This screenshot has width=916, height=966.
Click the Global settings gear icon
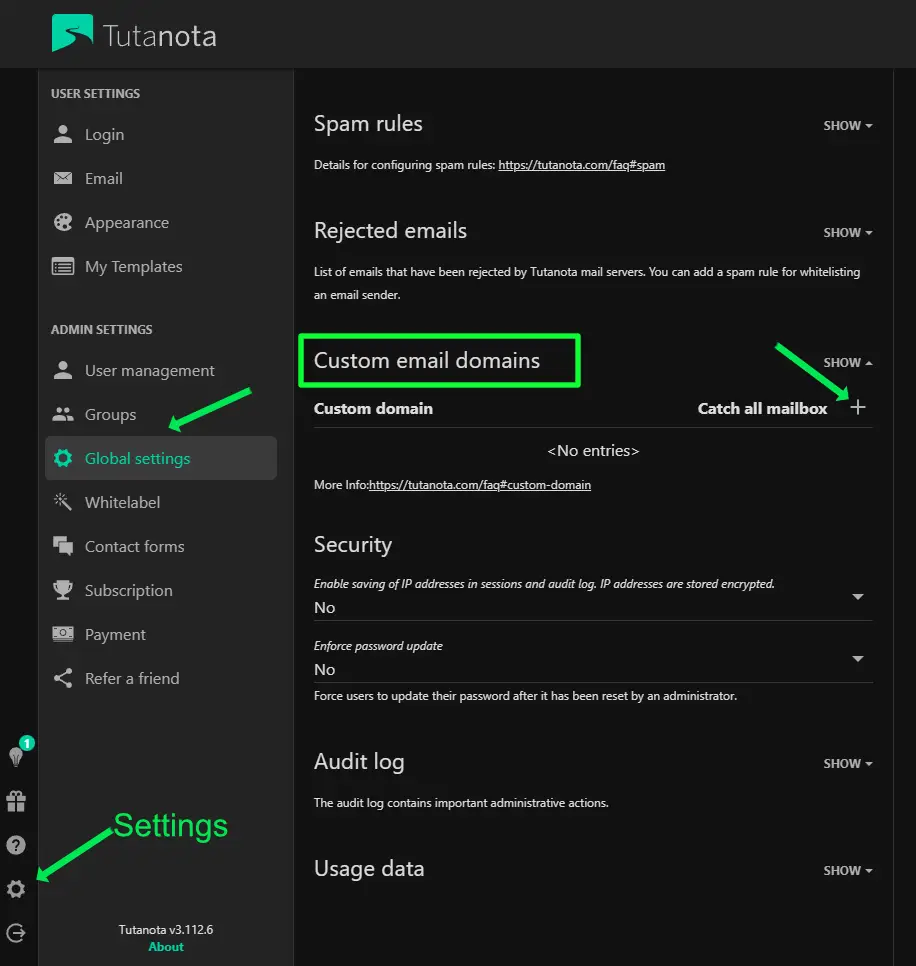[x=63, y=458]
